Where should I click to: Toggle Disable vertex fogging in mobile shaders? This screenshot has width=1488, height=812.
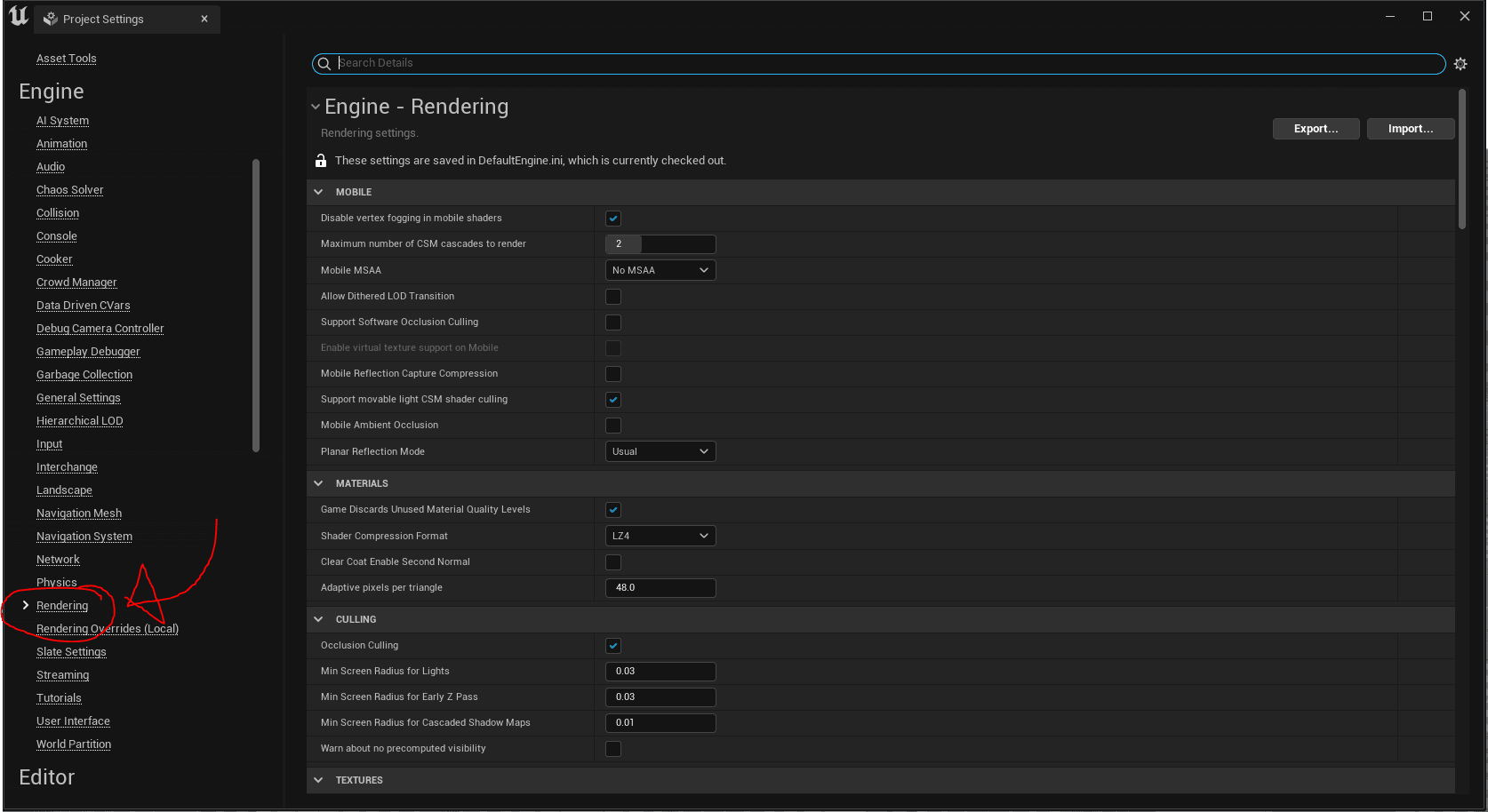pos(613,219)
